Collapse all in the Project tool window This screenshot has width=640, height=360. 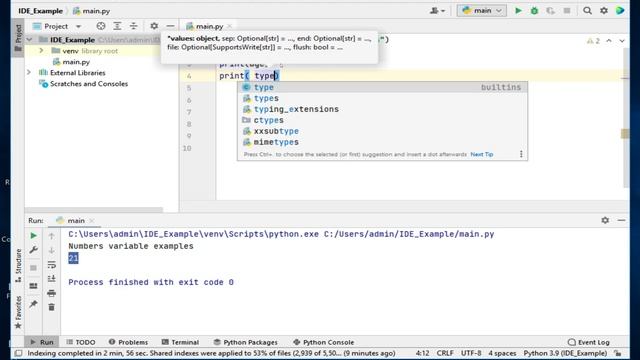pyautogui.click(x=133, y=26)
